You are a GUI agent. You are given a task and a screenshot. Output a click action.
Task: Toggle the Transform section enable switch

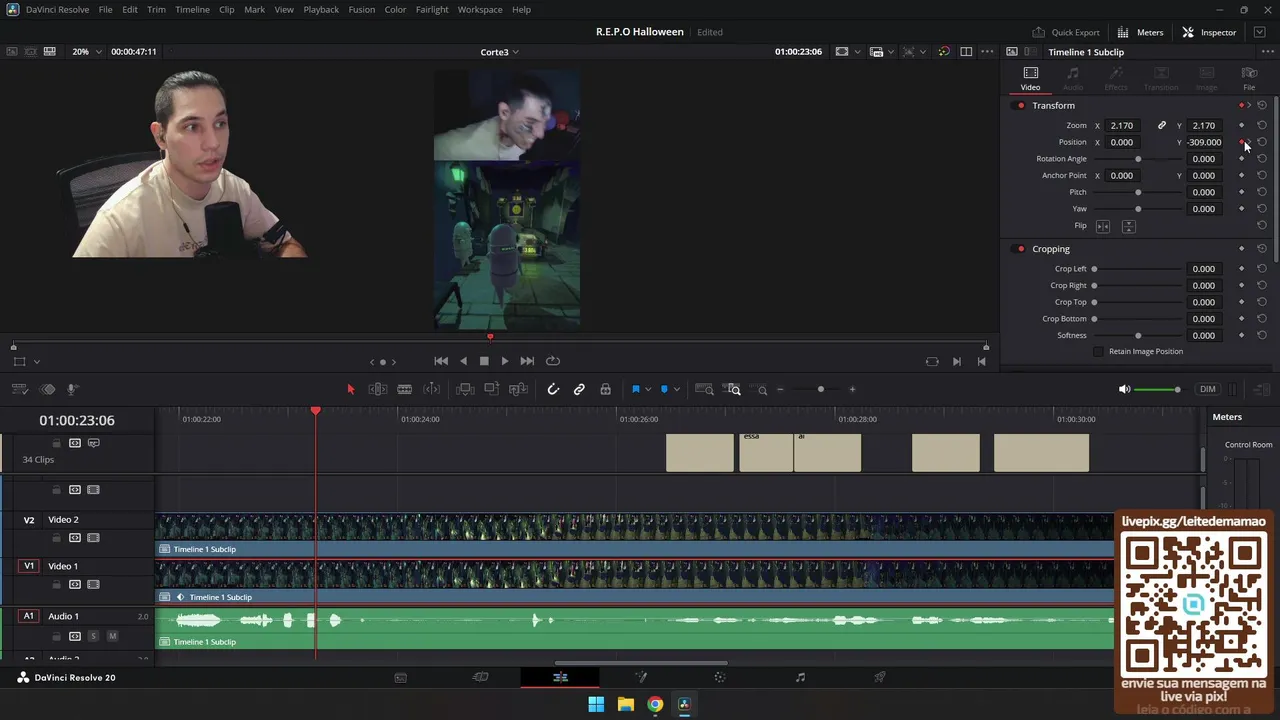(x=1020, y=105)
